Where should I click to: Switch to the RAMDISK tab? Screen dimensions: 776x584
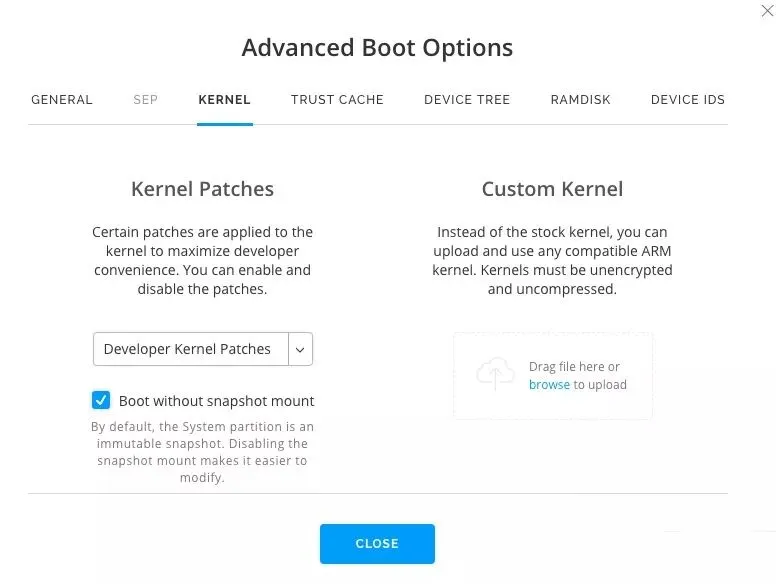[580, 100]
